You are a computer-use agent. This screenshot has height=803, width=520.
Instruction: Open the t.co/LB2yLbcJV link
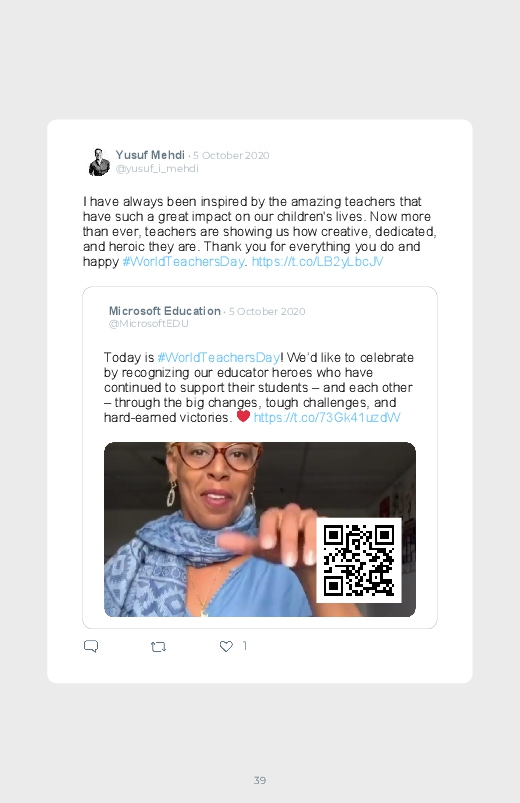click(x=317, y=262)
